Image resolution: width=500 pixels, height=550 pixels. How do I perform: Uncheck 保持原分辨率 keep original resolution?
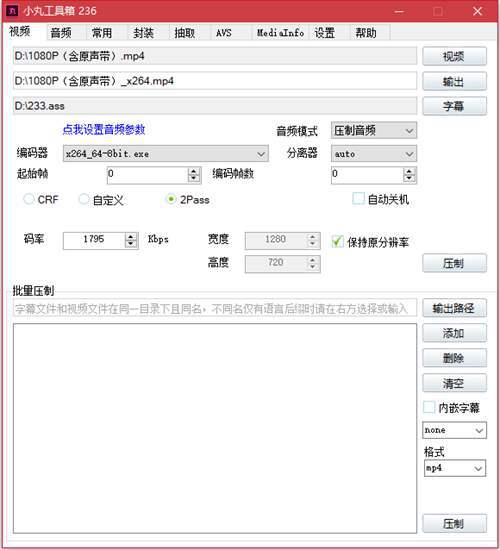337,241
